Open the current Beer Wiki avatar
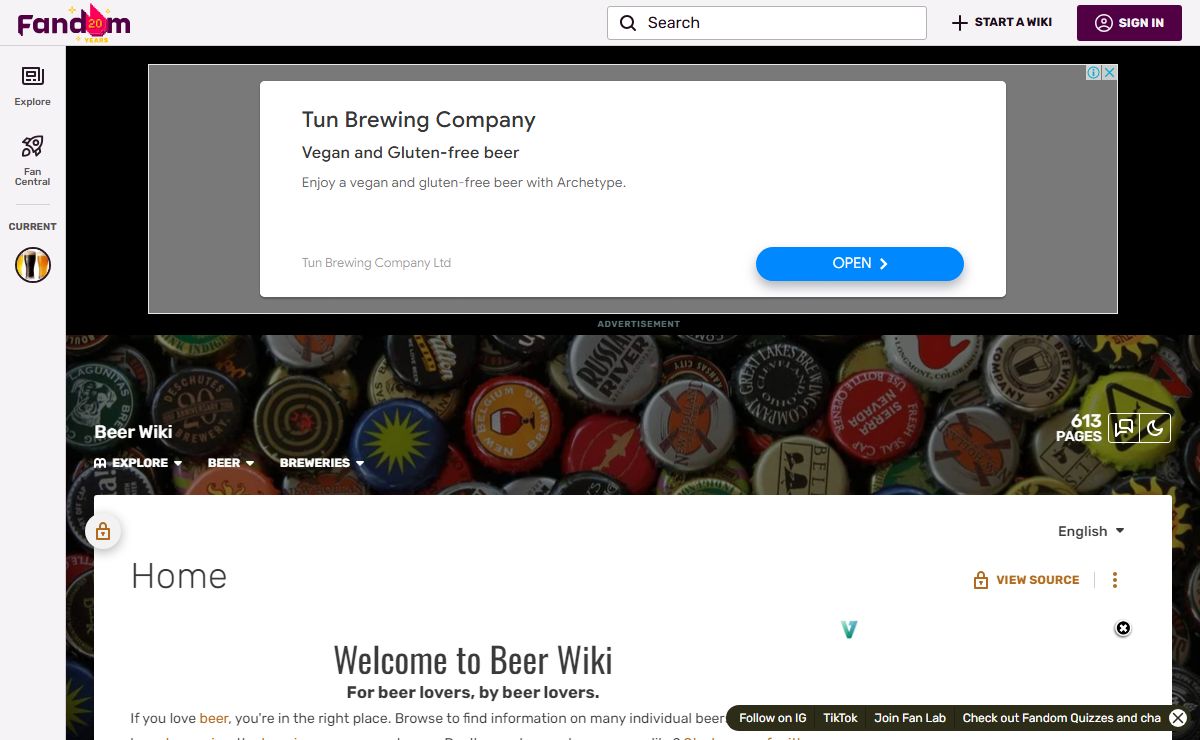This screenshot has width=1200, height=740. point(33,265)
